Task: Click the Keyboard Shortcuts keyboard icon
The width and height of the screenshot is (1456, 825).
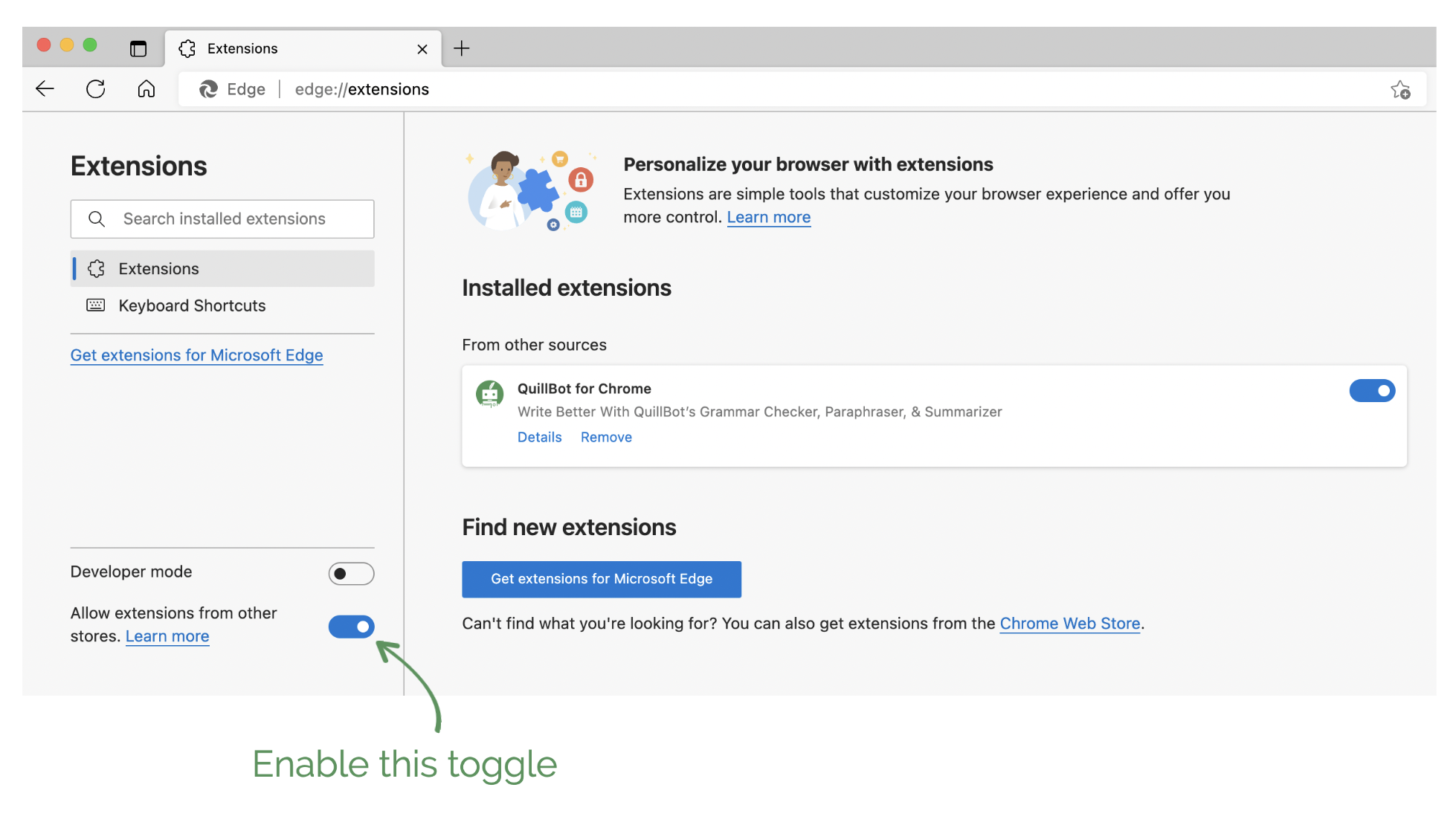Action: coord(97,305)
